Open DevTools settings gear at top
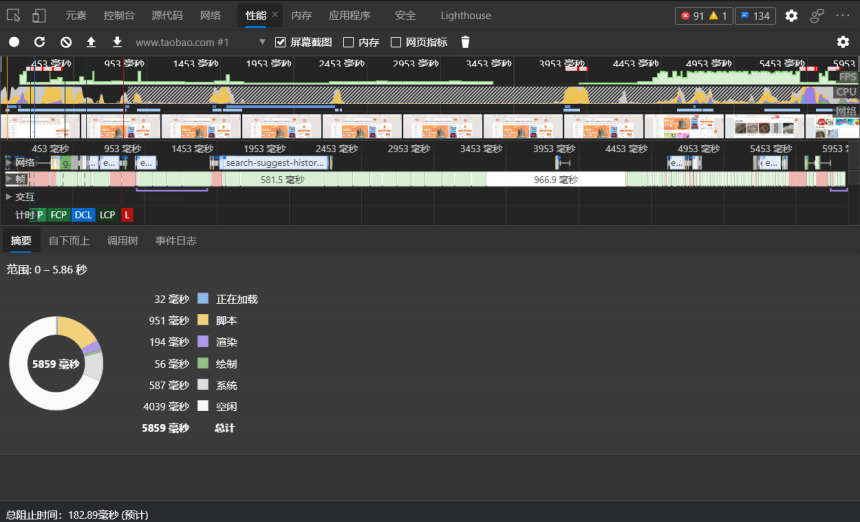 [x=791, y=15]
